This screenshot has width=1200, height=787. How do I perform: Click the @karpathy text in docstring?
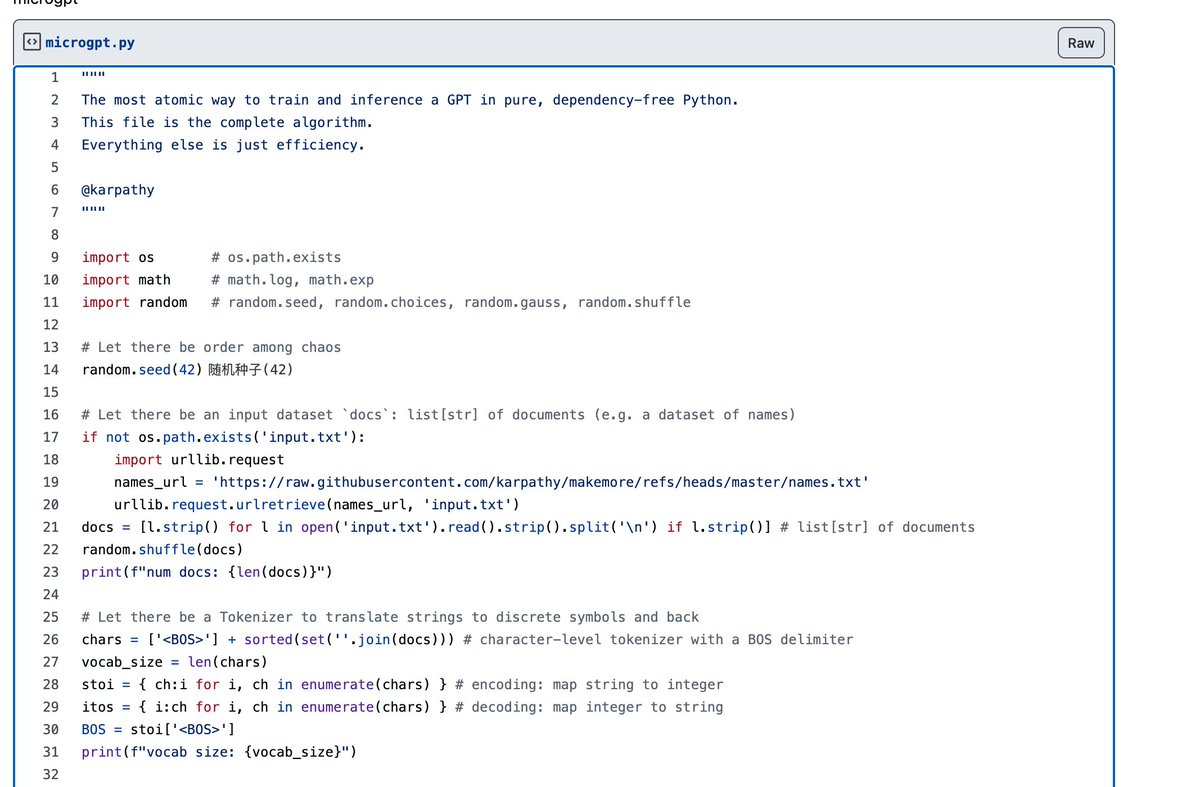click(x=118, y=190)
